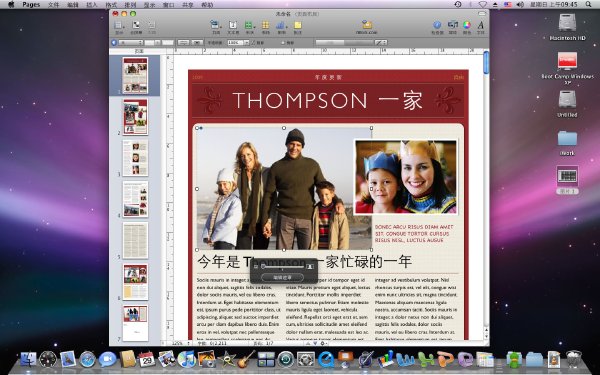Click large image icon in mask popup
The height and width of the screenshot is (375, 600).
click(310, 266)
